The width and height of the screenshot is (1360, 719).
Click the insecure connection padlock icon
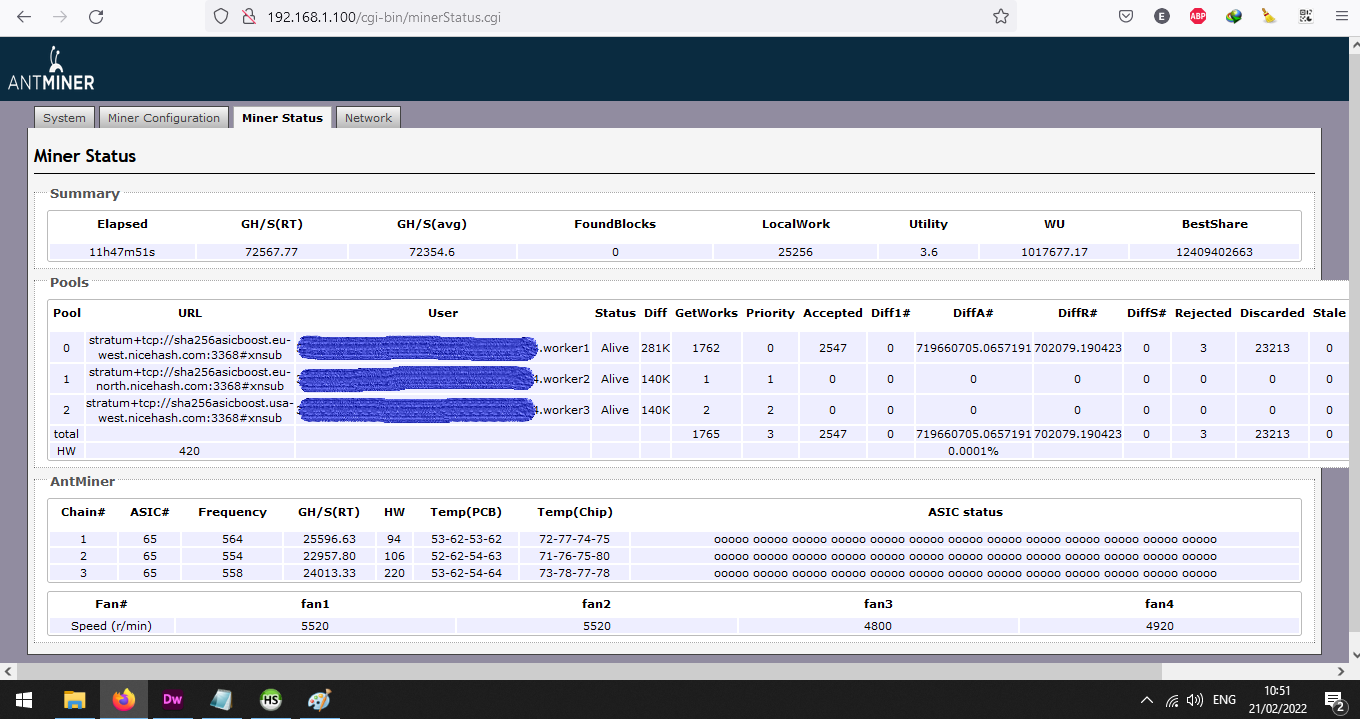[x=249, y=17]
